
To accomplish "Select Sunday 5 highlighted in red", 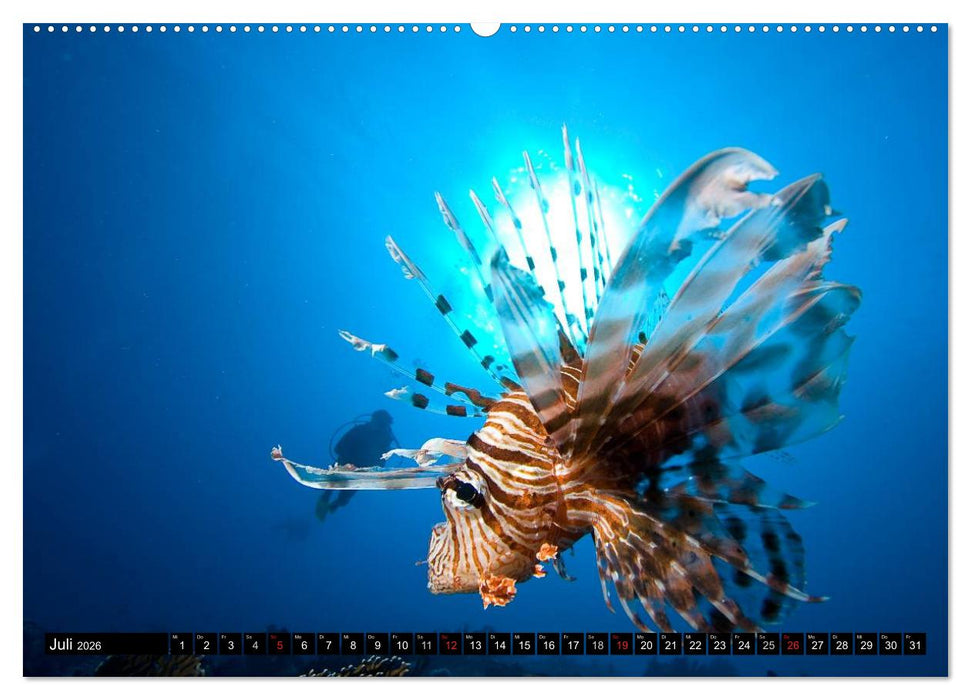I will [x=279, y=645].
